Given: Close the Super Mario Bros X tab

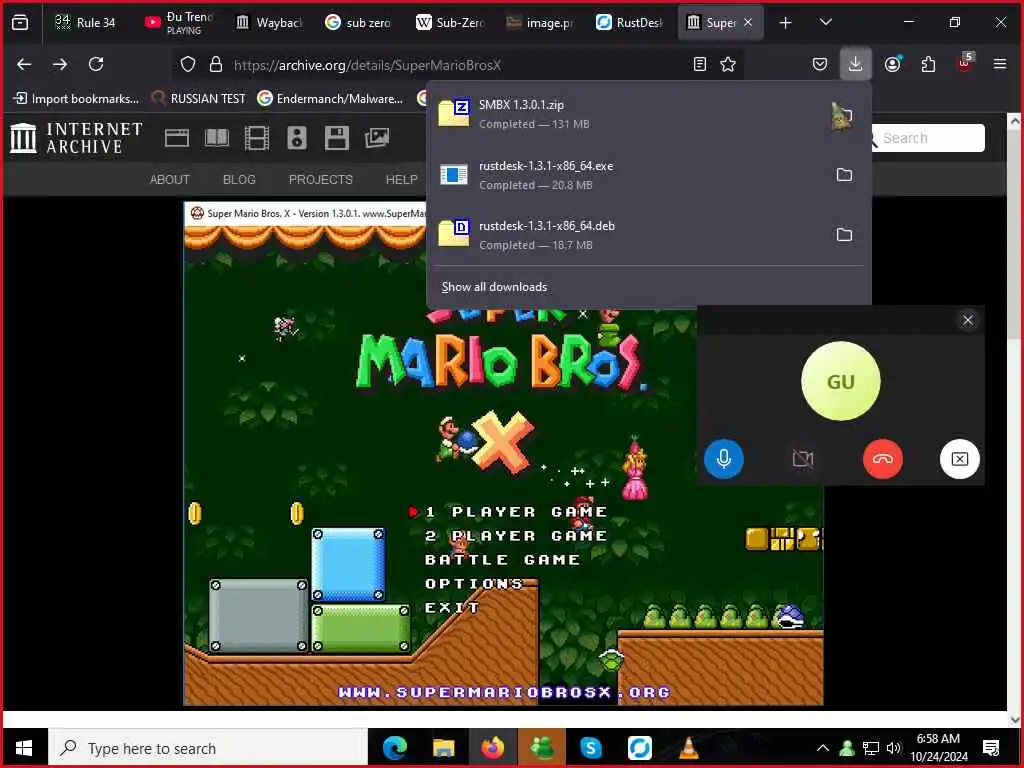Looking at the screenshot, I should pyautogui.click(x=748, y=22).
